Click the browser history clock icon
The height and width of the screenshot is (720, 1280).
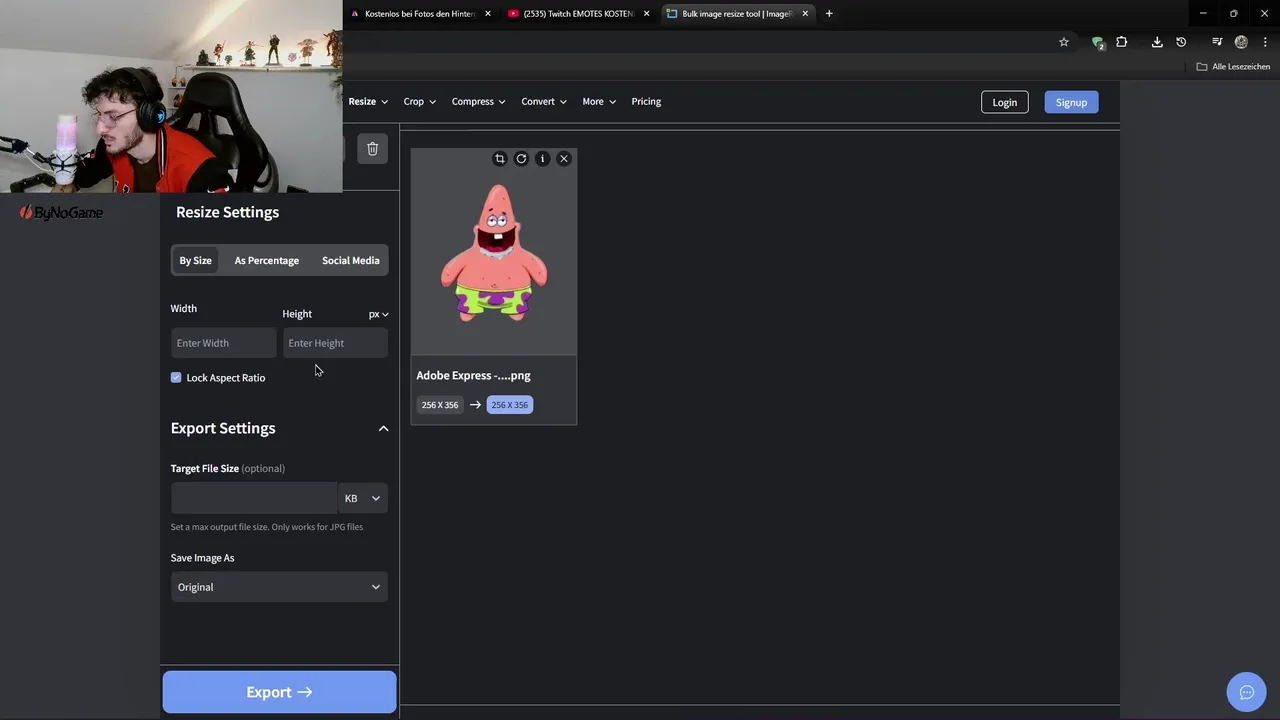pos(1181,42)
